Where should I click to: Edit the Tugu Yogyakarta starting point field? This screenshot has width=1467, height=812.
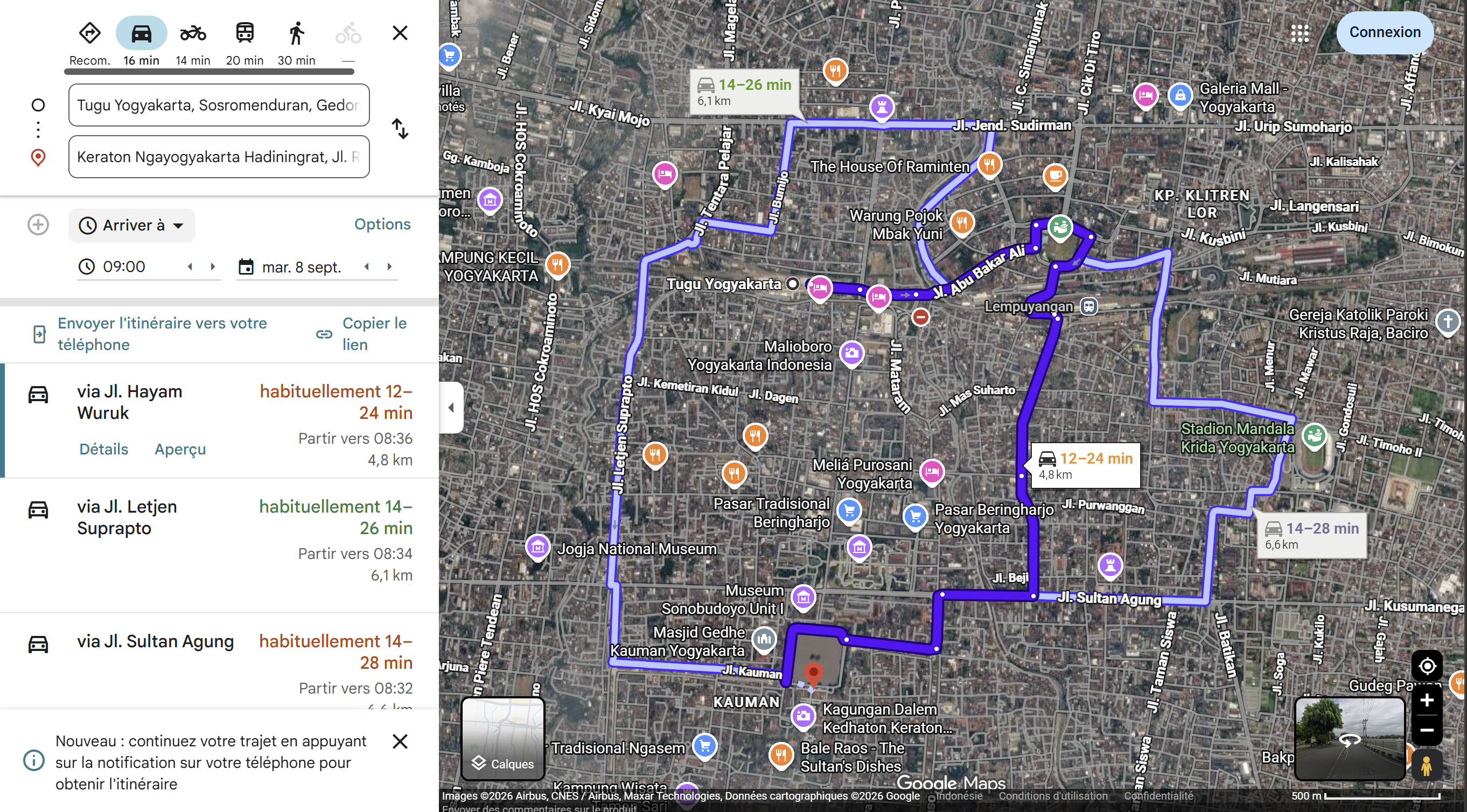219,105
